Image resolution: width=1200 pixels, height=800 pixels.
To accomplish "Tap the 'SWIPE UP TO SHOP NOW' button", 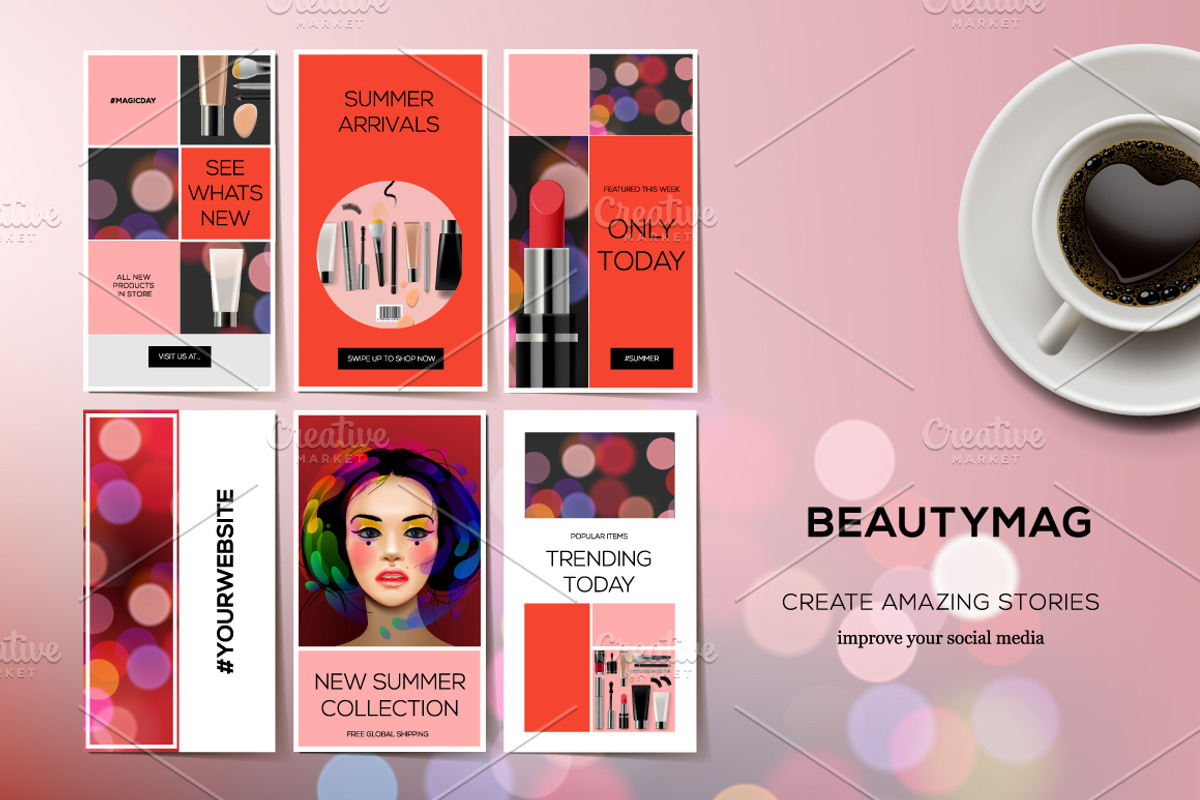I will coord(390,358).
